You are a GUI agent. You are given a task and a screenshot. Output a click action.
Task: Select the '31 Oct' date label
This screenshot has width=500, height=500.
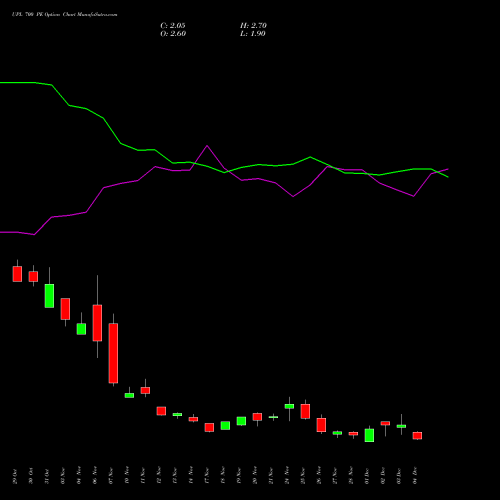pos(47,476)
